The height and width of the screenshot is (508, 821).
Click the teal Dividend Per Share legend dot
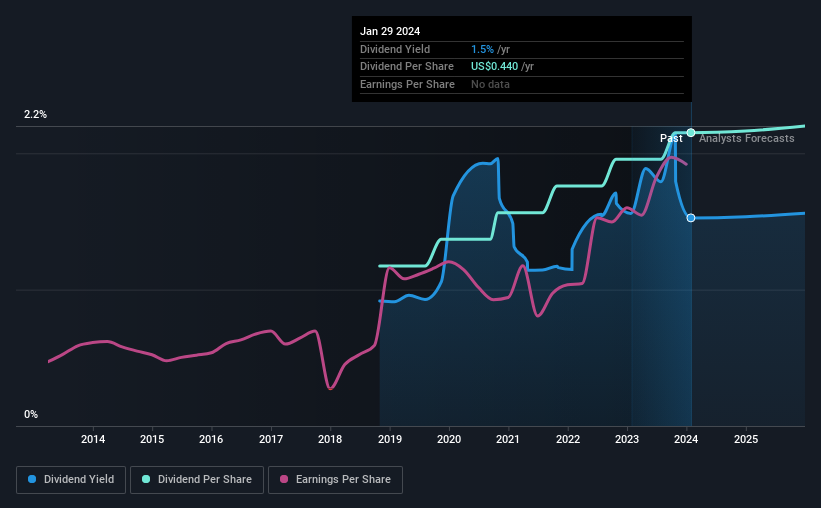[x=146, y=479]
